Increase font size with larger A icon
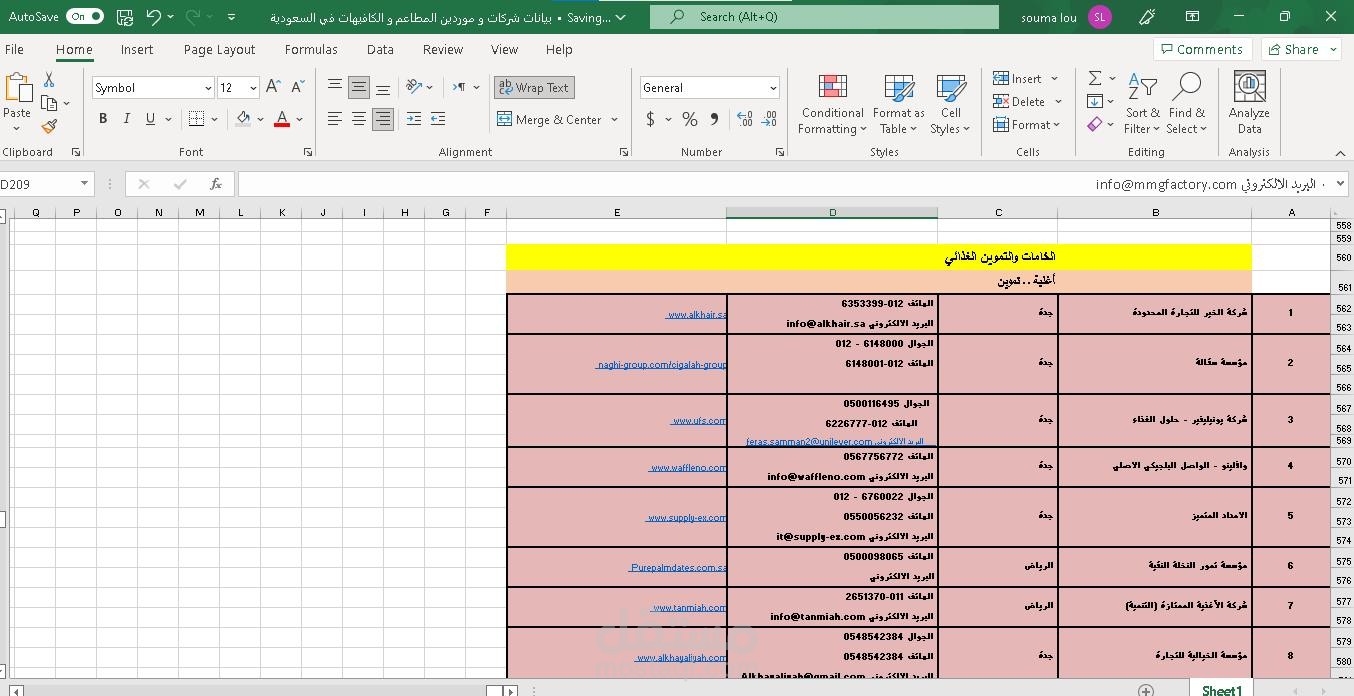1354x696 pixels. [273, 88]
